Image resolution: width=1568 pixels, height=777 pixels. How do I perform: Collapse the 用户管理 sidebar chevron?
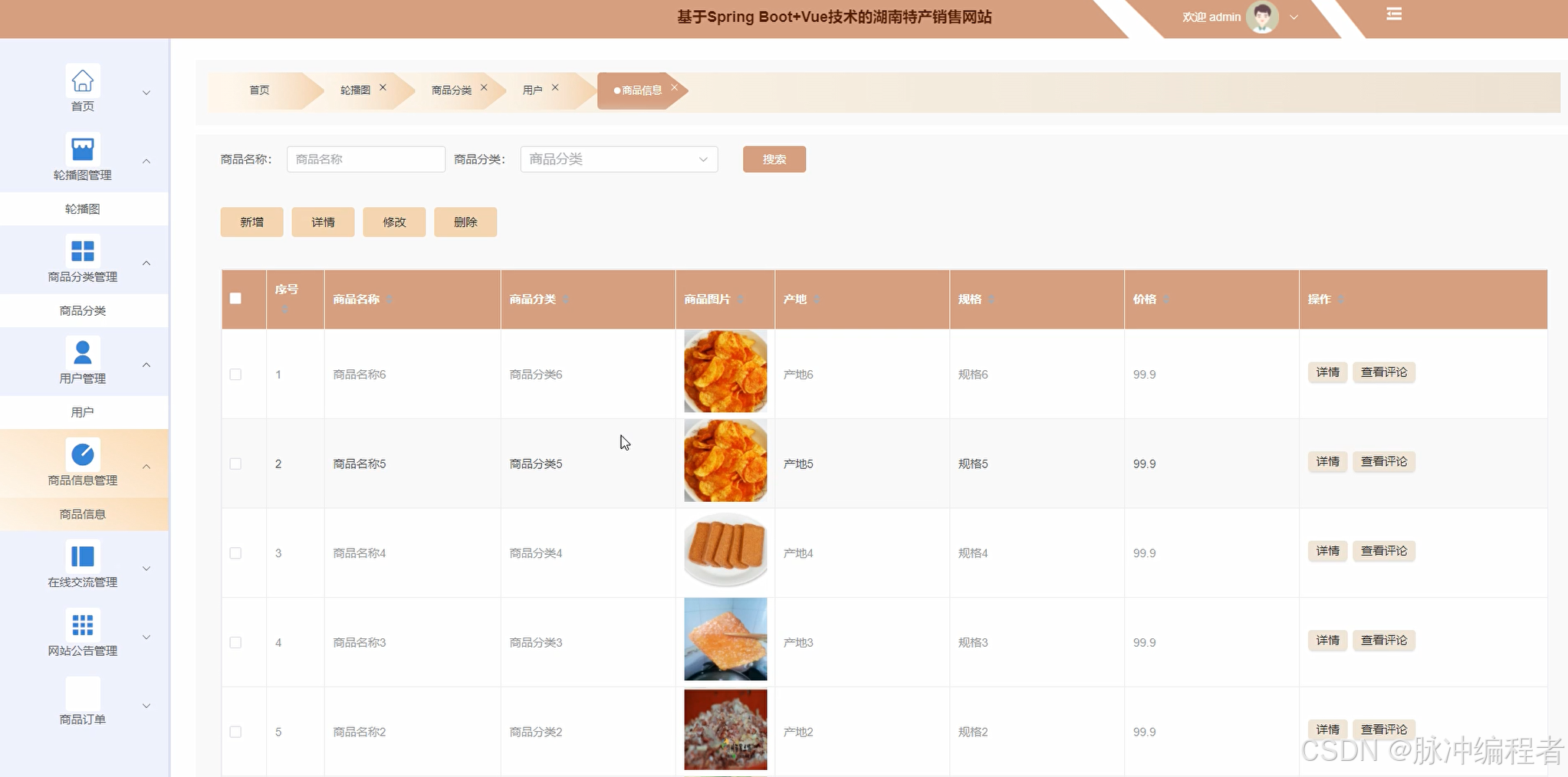(x=146, y=365)
